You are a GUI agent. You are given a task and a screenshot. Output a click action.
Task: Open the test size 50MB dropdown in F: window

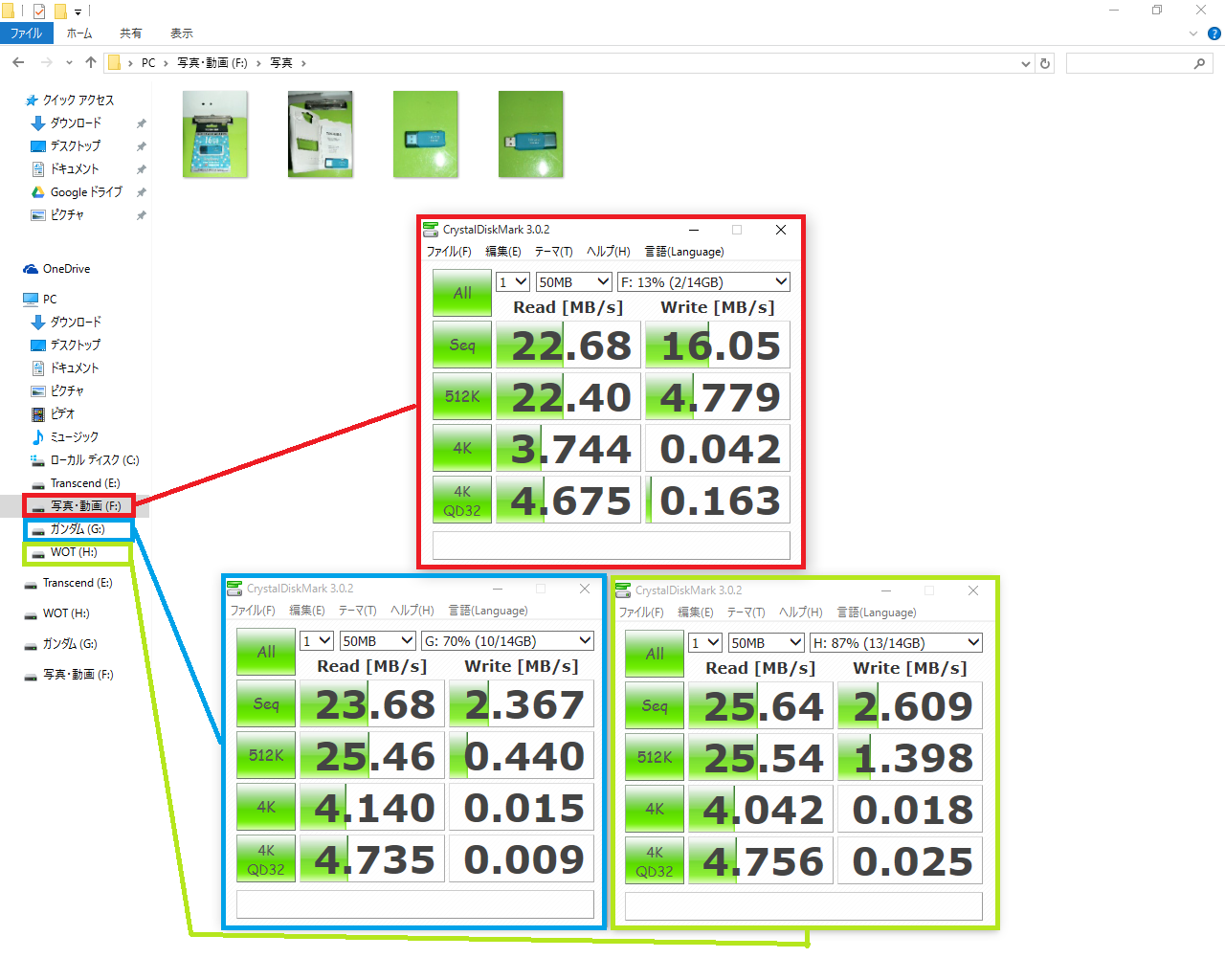[573, 281]
